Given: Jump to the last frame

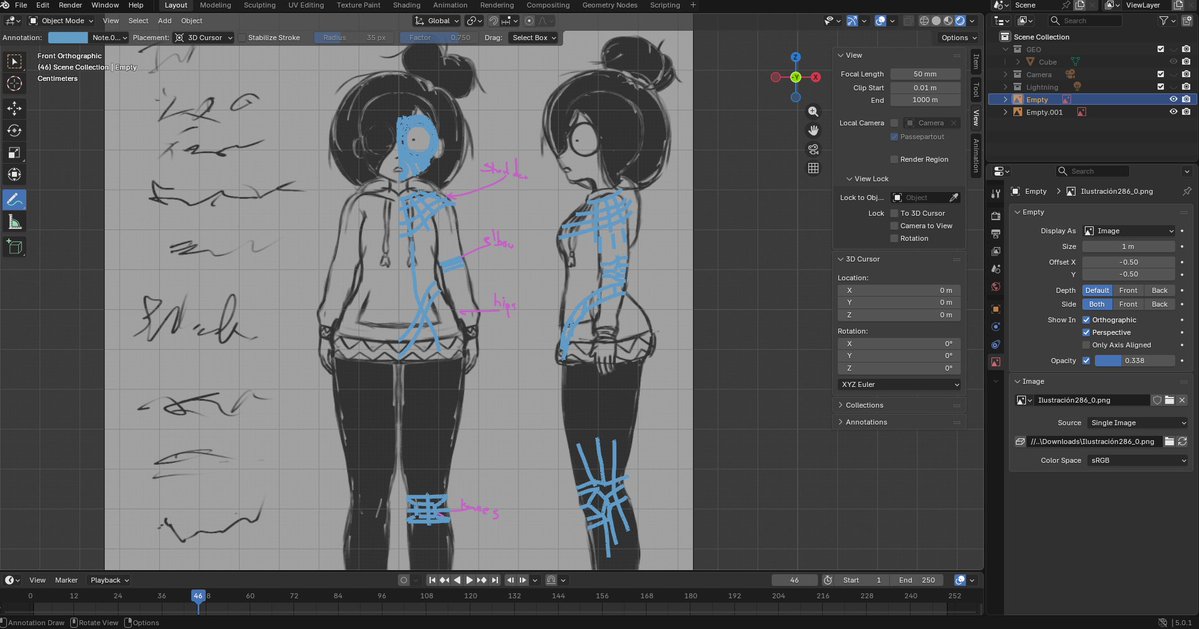Looking at the screenshot, I should pos(495,580).
